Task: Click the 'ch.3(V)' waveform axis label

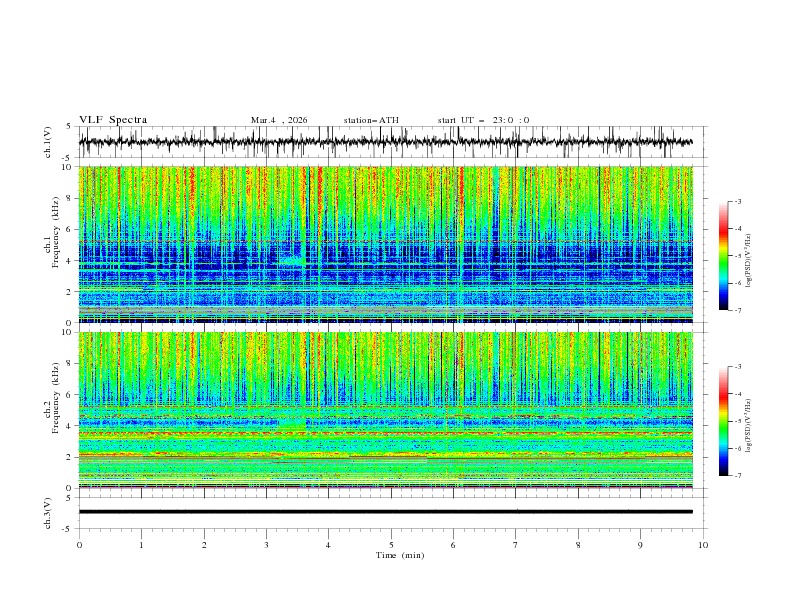Action: point(48,513)
